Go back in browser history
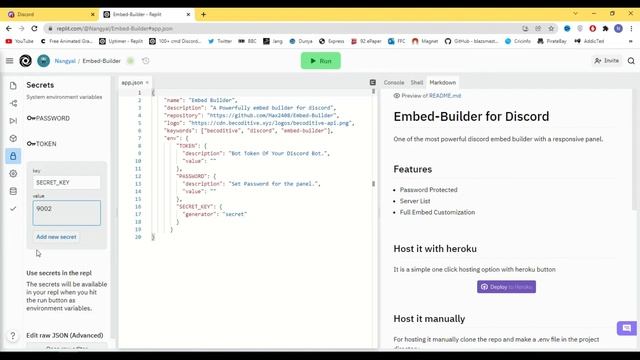The width and height of the screenshot is (640, 360). coord(9,28)
